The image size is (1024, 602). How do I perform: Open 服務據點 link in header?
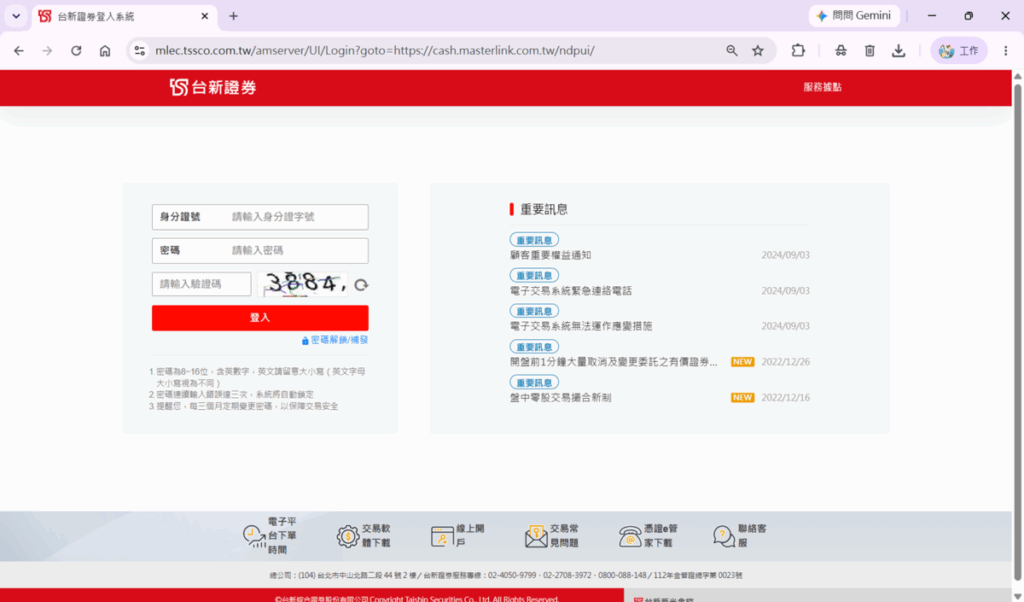pyautogui.click(x=822, y=87)
